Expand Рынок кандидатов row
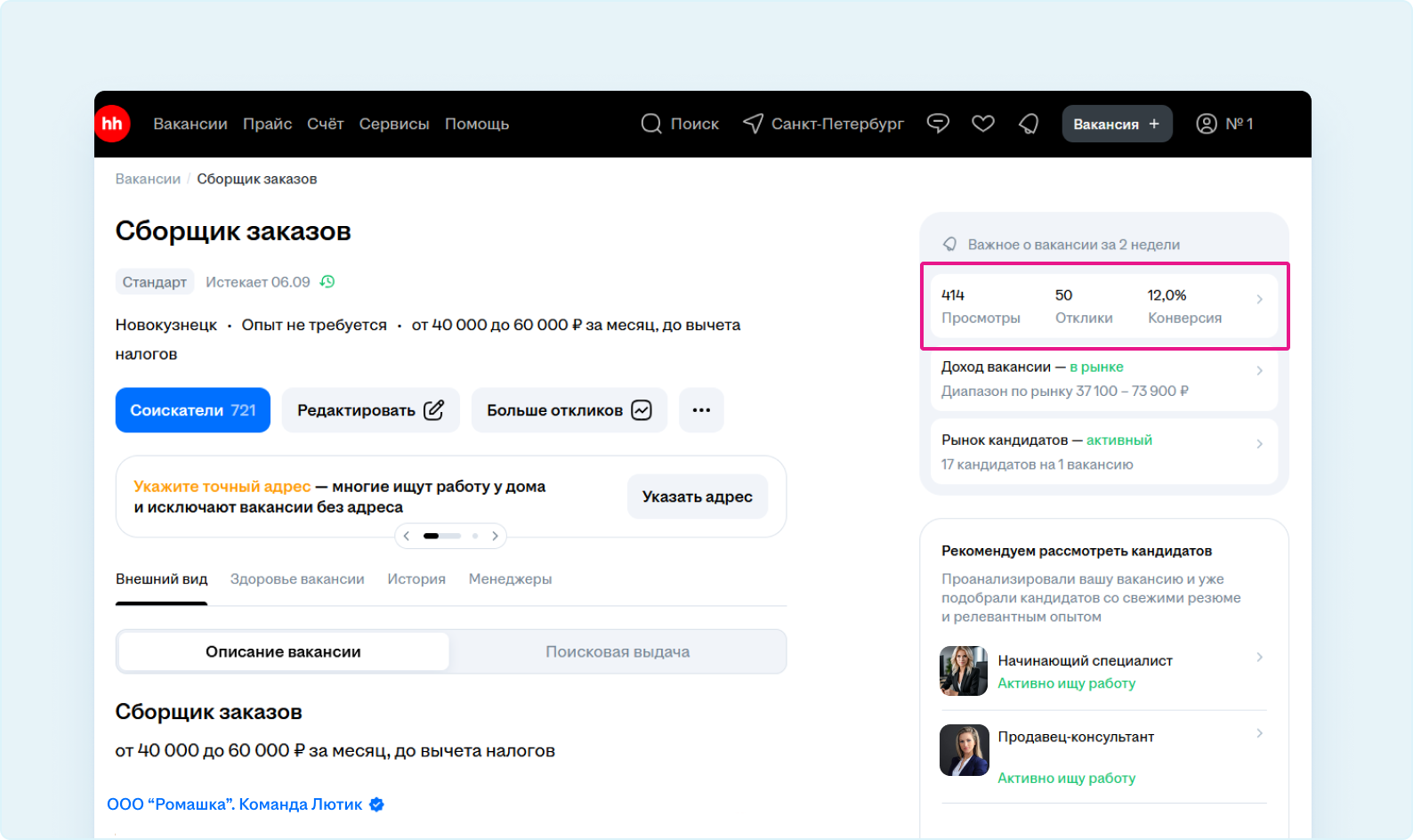The image size is (1413, 840). (x=1103, y=452)
